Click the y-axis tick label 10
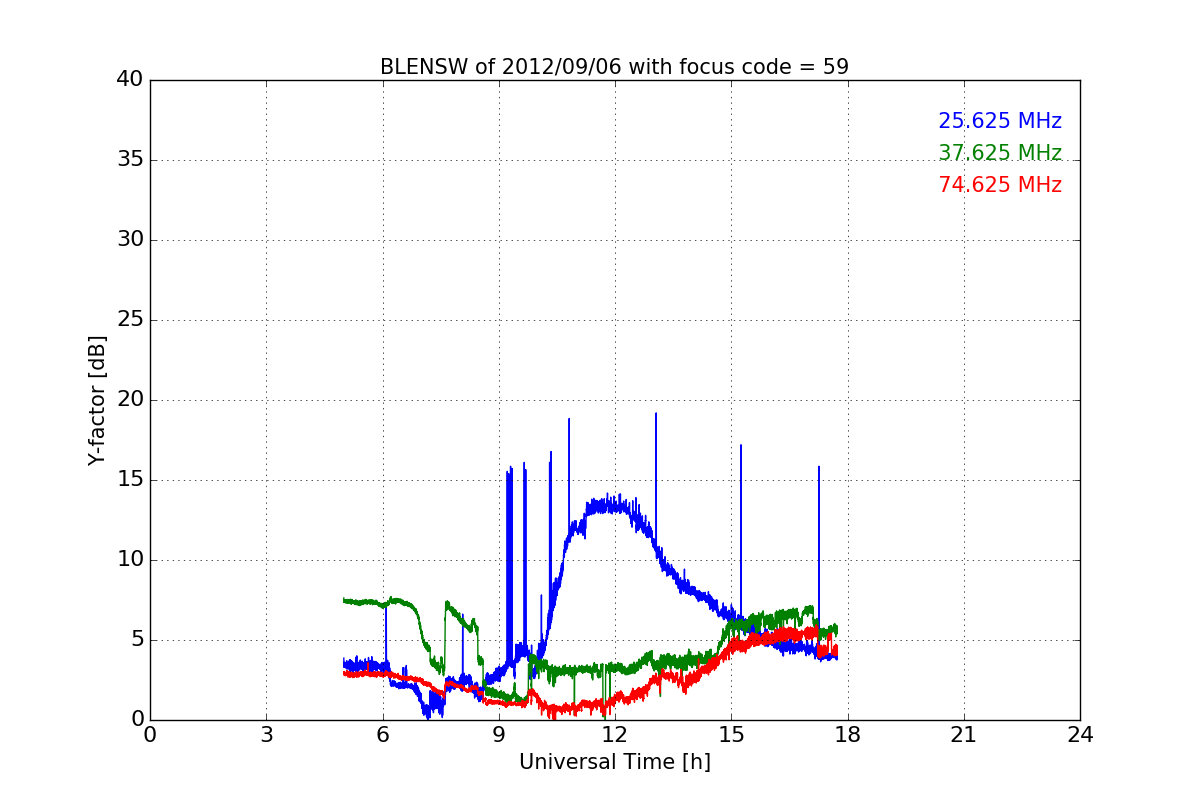 (129, 560)
